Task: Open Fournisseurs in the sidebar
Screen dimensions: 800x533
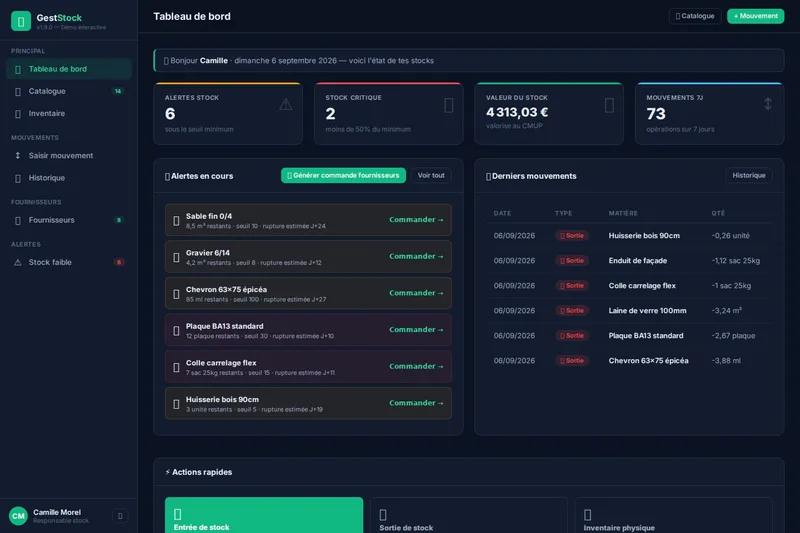Action: (x=68, y=220)
